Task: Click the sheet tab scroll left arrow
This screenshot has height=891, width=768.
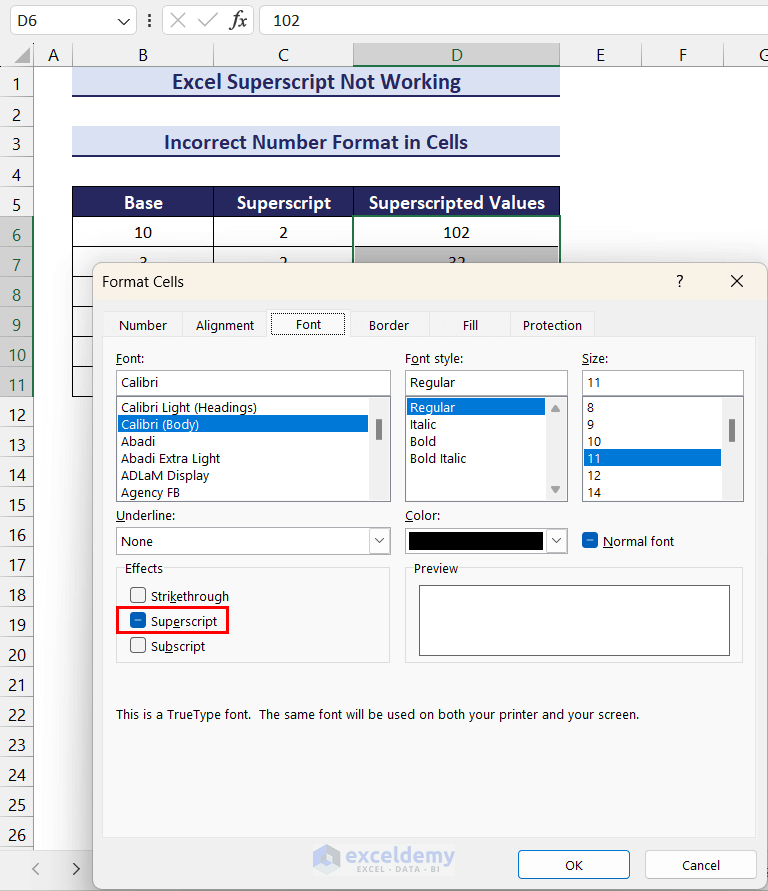Action: (x=36, y=868)
